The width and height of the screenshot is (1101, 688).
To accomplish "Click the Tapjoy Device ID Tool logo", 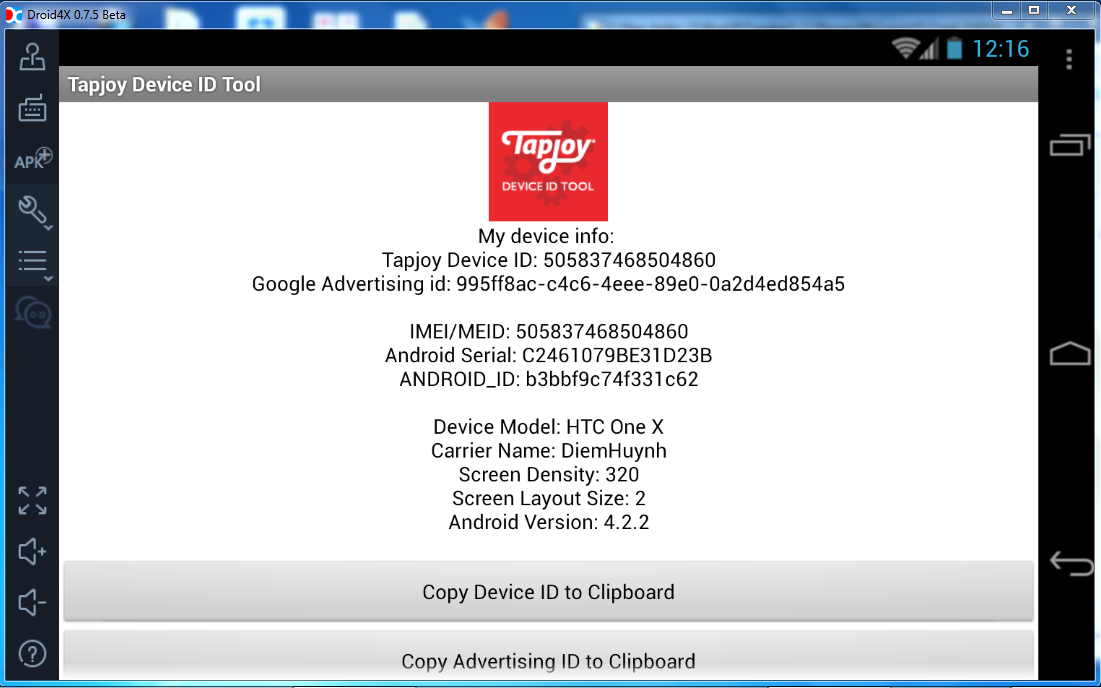I will pos(548,161).
